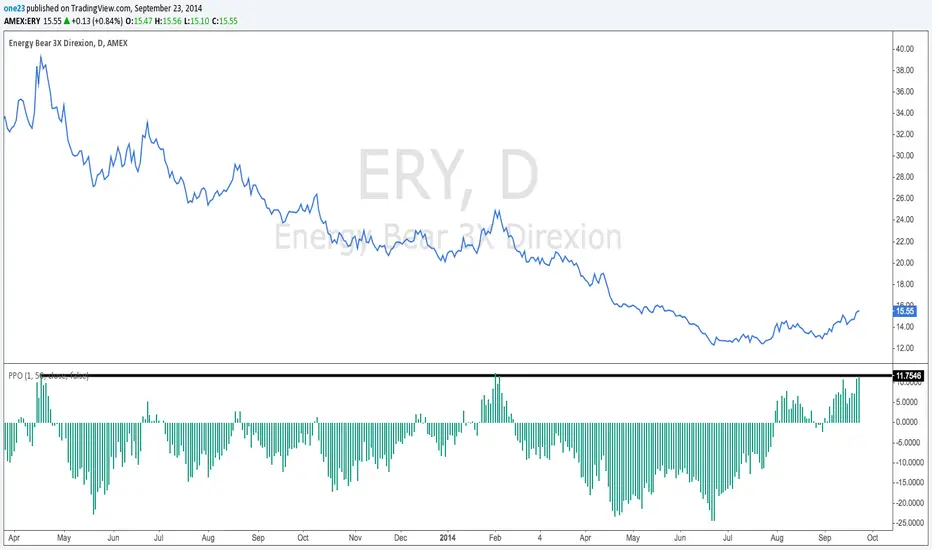Click the Jul label after 2014

click(727, 538)
